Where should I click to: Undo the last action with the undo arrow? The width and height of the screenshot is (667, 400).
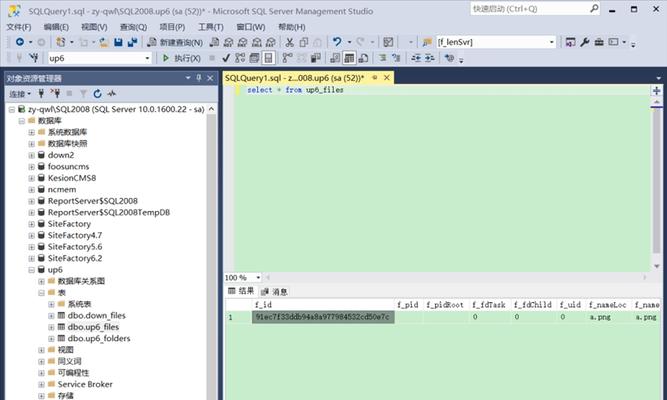click(337, 42)
